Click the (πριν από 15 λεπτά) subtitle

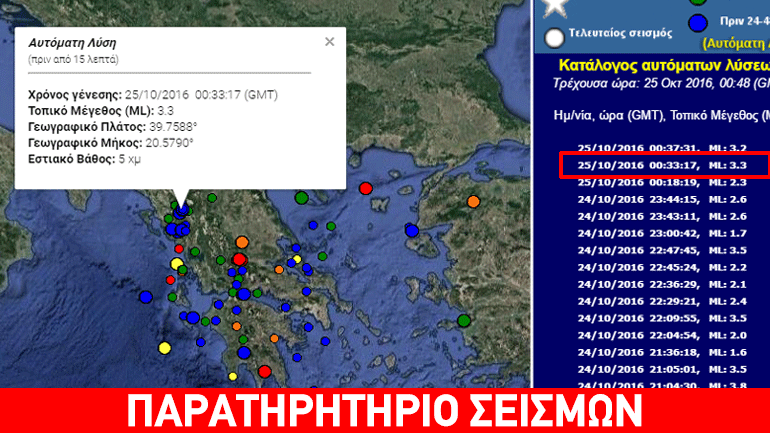coord(73,59)
